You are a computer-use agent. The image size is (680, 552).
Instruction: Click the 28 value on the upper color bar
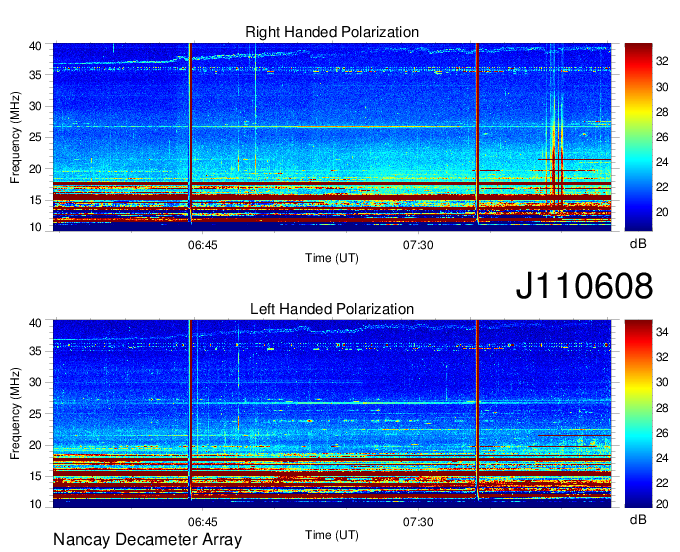[662, 112]
